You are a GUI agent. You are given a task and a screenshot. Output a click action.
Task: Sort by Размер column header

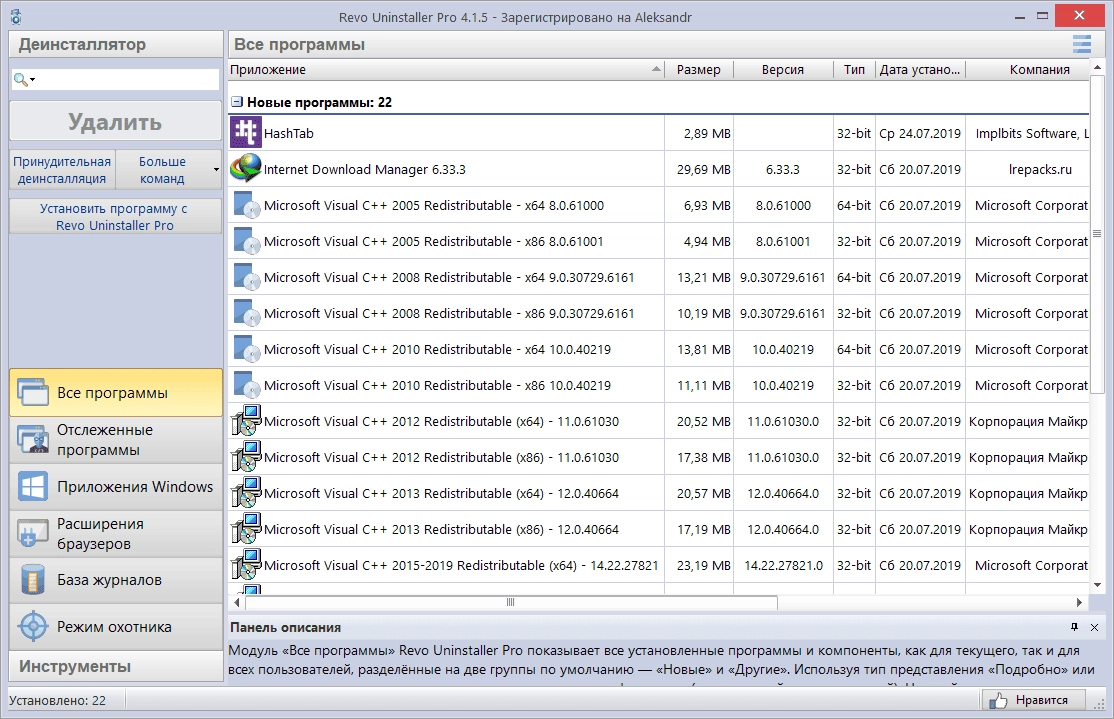click(698, 70)
